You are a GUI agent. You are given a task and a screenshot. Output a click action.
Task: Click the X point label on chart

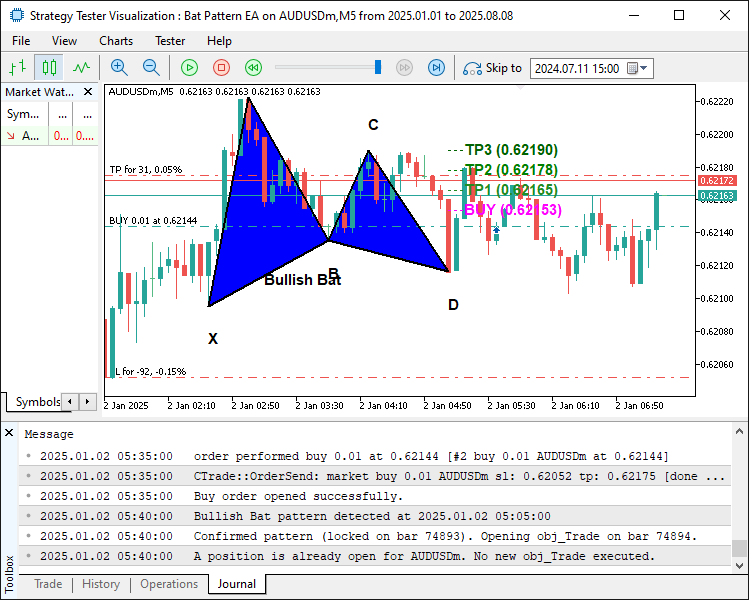213,339
